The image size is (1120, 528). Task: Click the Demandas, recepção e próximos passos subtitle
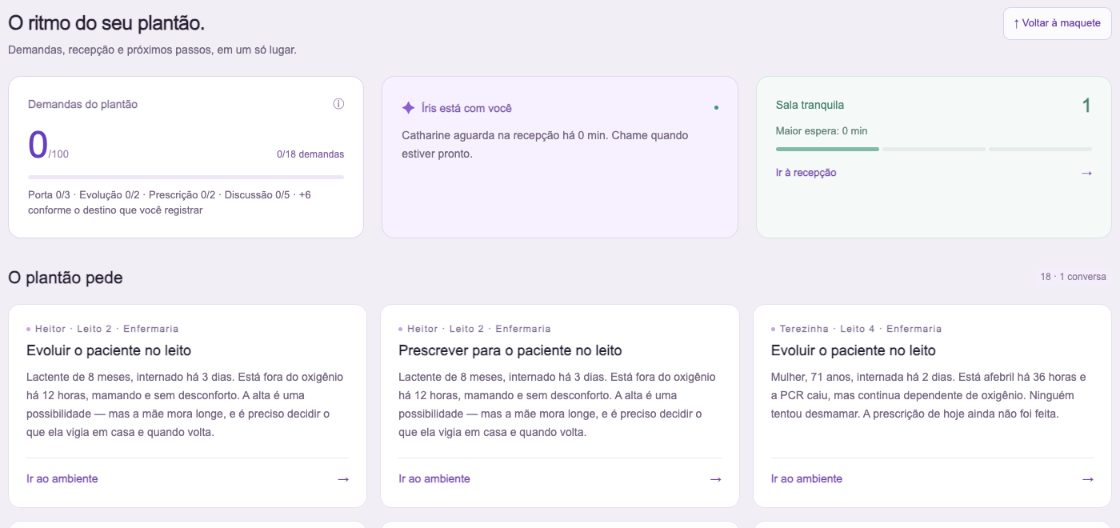tap(152, 51)
